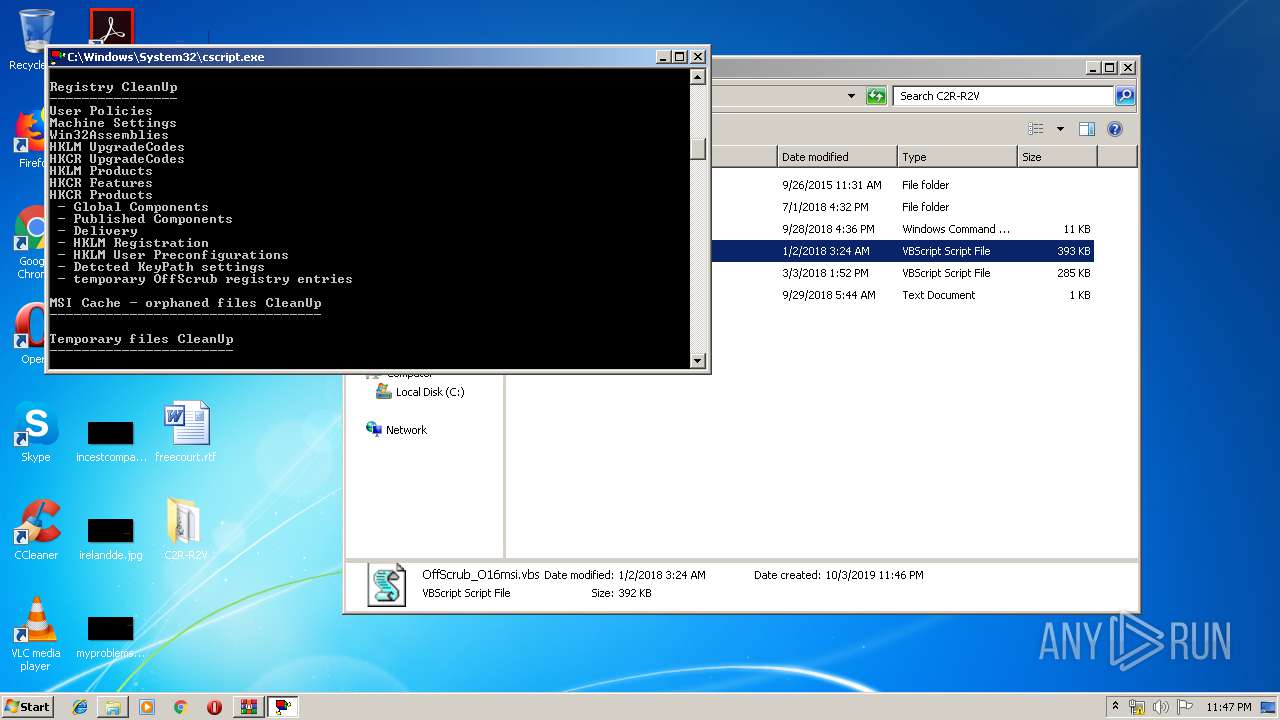Switch to cscript taskbar button

click(283, 707)
